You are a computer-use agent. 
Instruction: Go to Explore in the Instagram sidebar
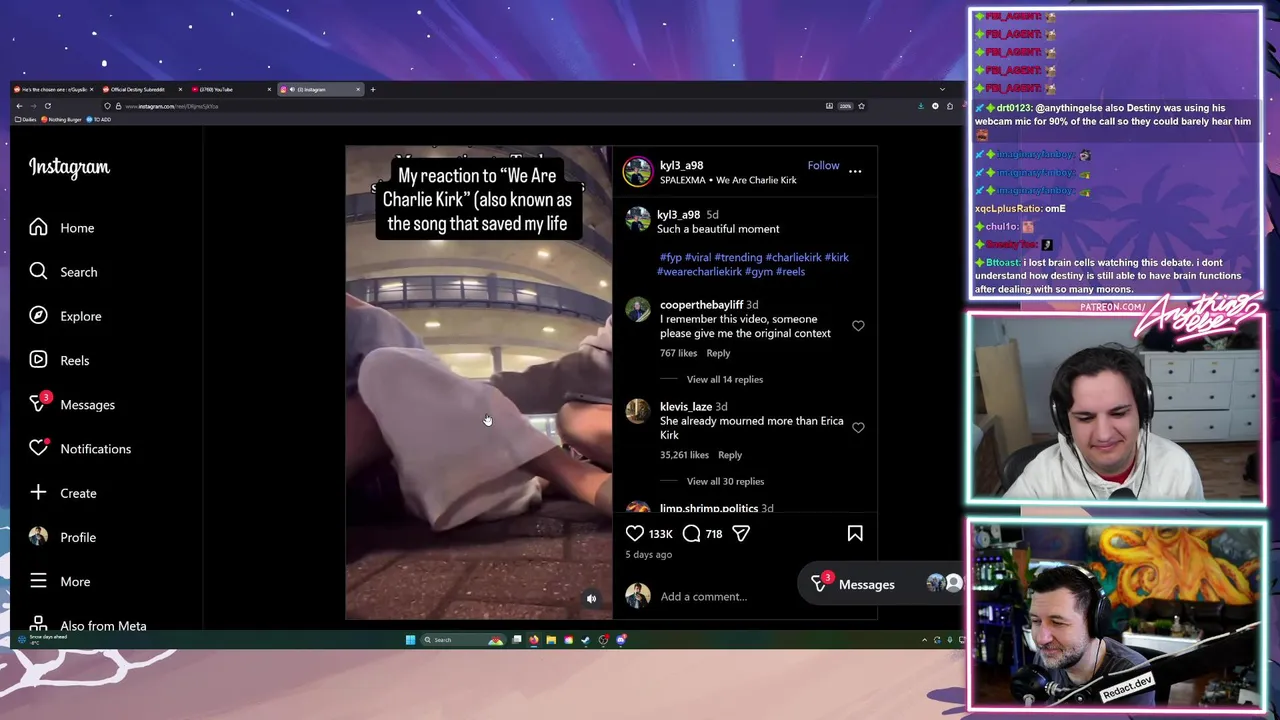click(x=65, y=316)
